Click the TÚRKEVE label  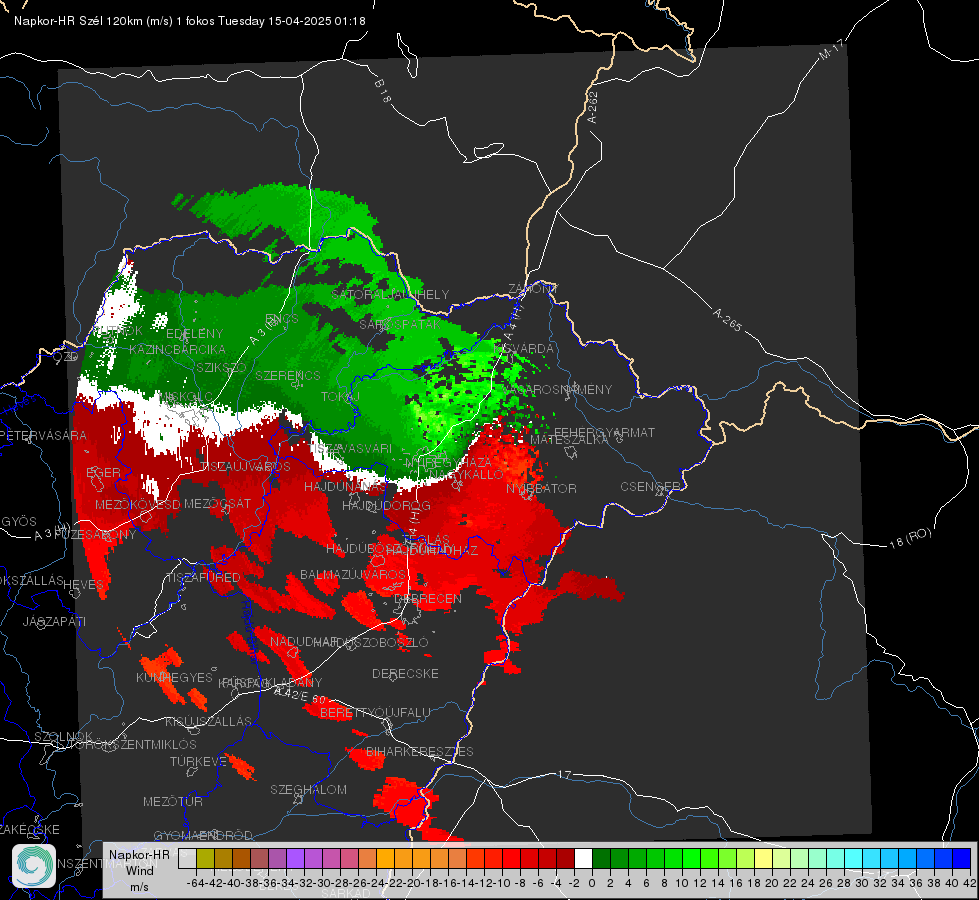[x=199, y=761]
